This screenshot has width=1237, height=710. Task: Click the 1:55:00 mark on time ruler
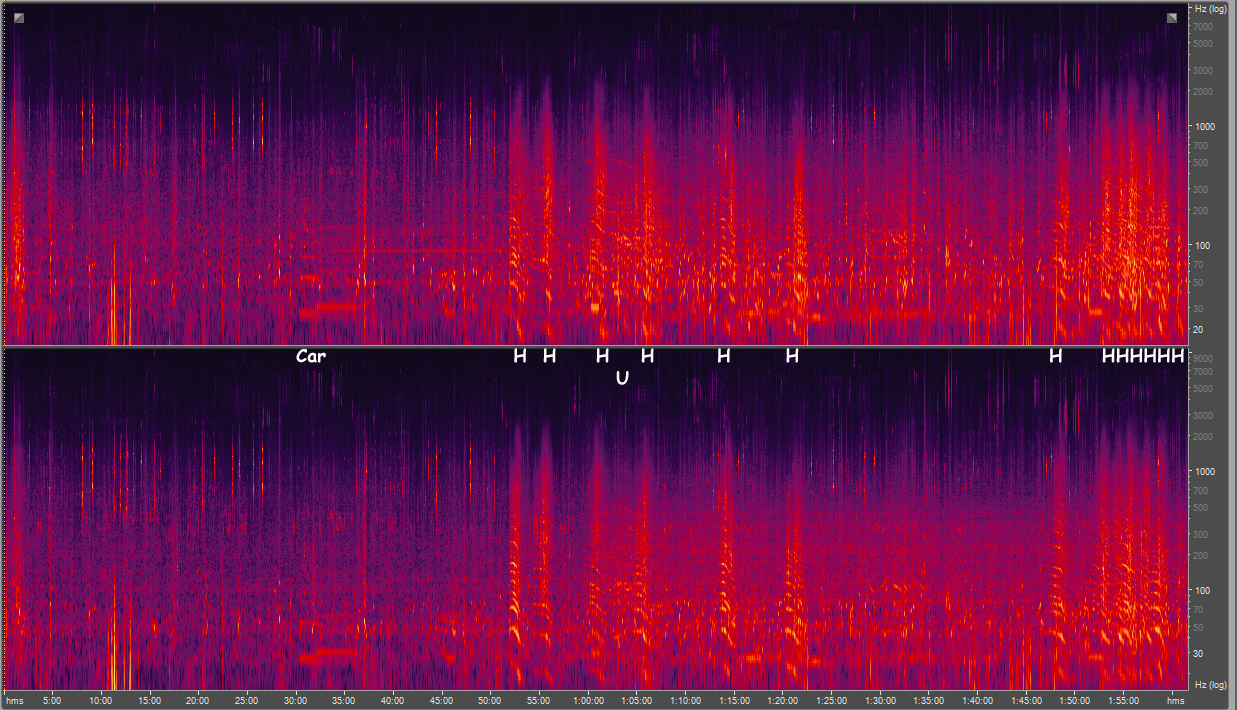pos(1124,700)
